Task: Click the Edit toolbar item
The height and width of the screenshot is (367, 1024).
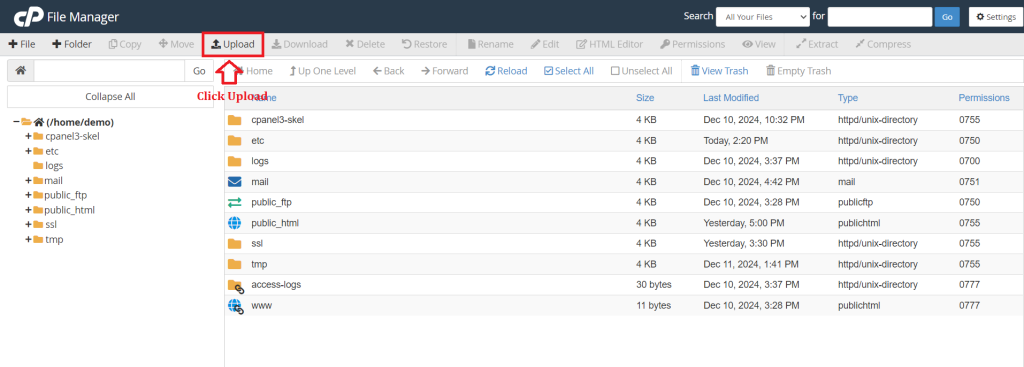Action: tap(545, 44)
